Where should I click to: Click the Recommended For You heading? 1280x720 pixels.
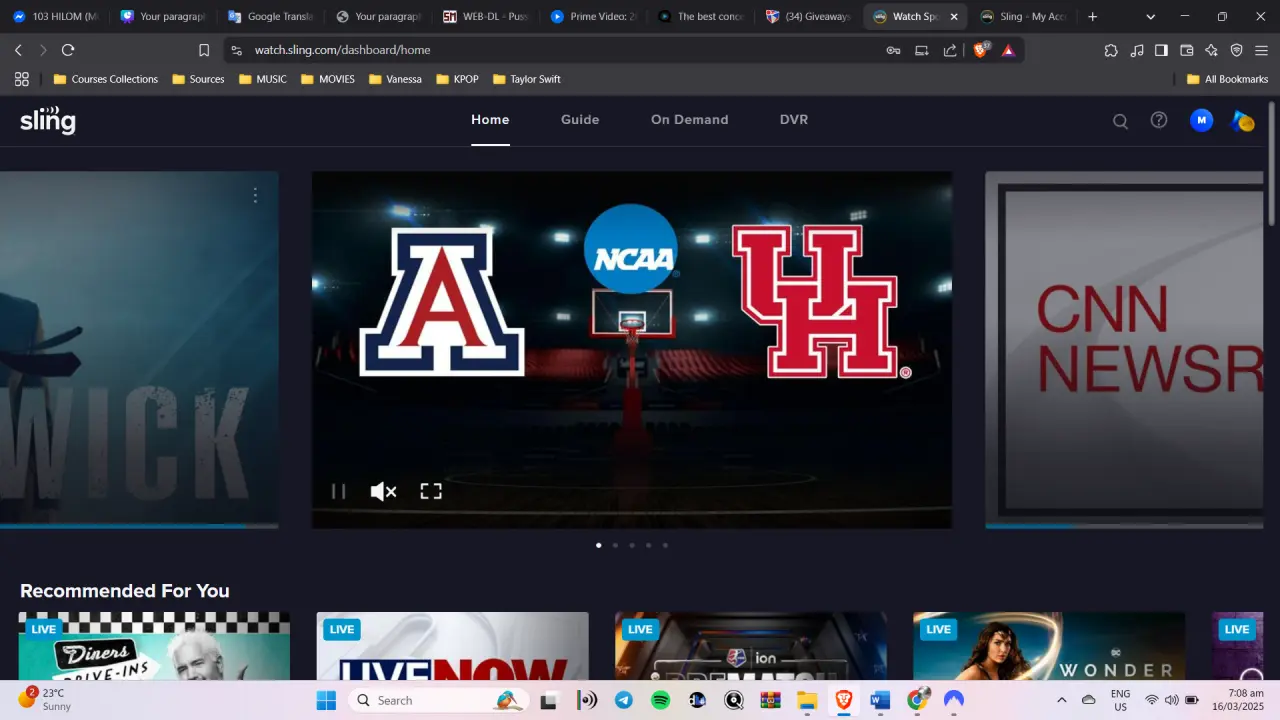pyautogui.click(x=125, y=591)
